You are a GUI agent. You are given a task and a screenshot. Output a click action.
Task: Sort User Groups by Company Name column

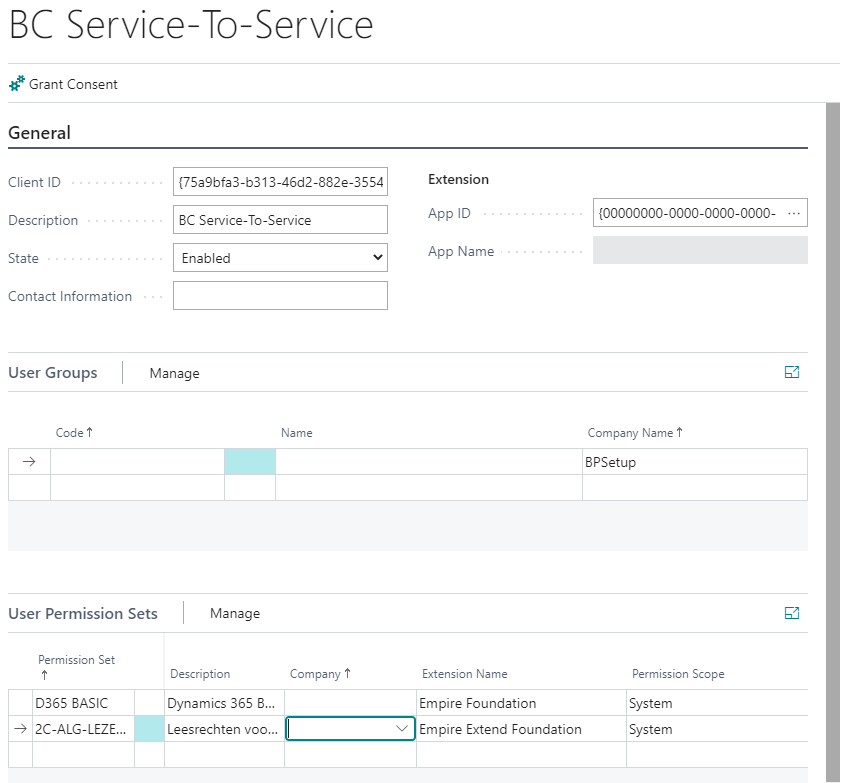[635, 432]
